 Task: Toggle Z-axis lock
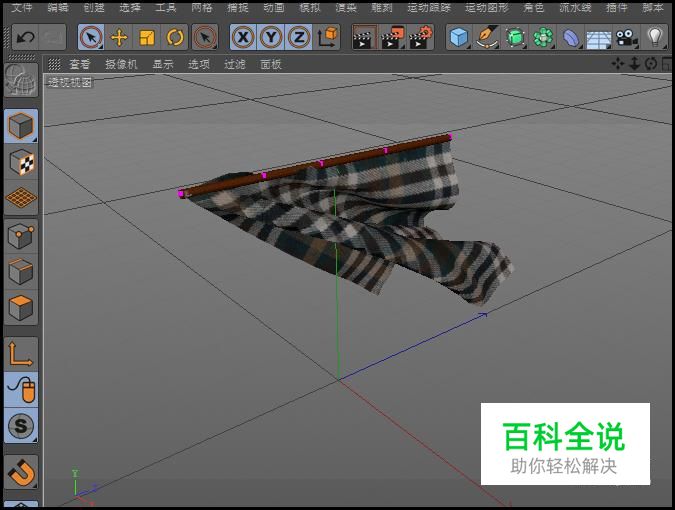point(298,38)
